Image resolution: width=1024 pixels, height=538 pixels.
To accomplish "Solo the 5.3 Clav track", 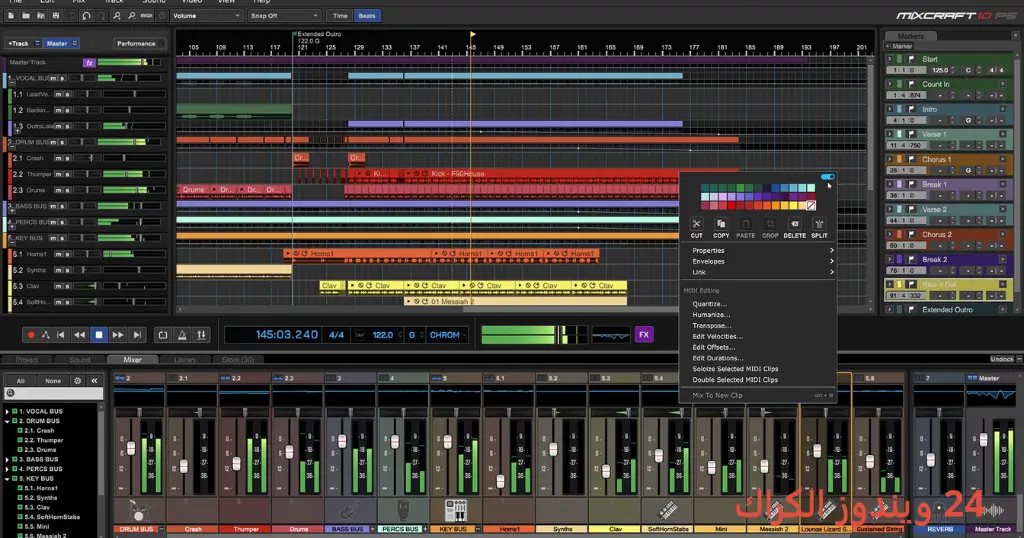I will click(x=67, y=286).
